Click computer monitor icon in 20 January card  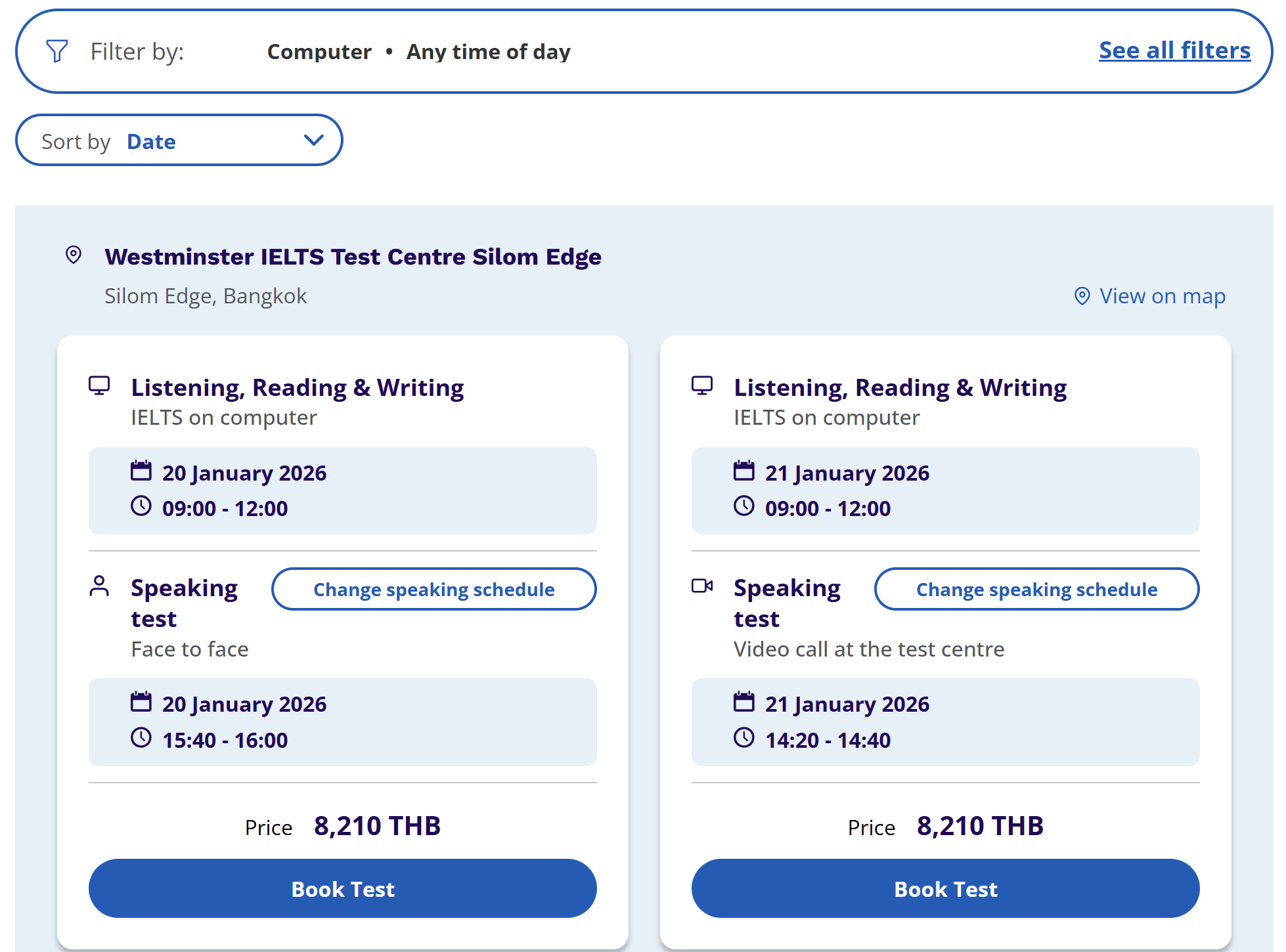99,385
